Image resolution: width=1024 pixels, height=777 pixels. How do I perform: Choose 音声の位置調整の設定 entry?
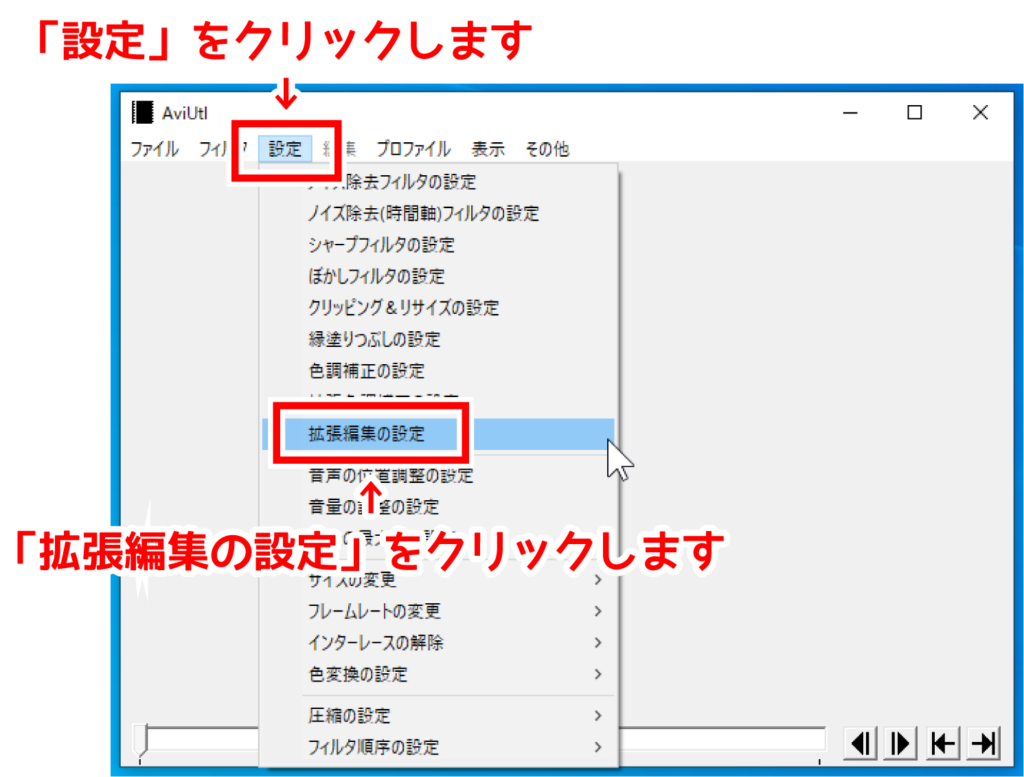[x=438, y=475]
